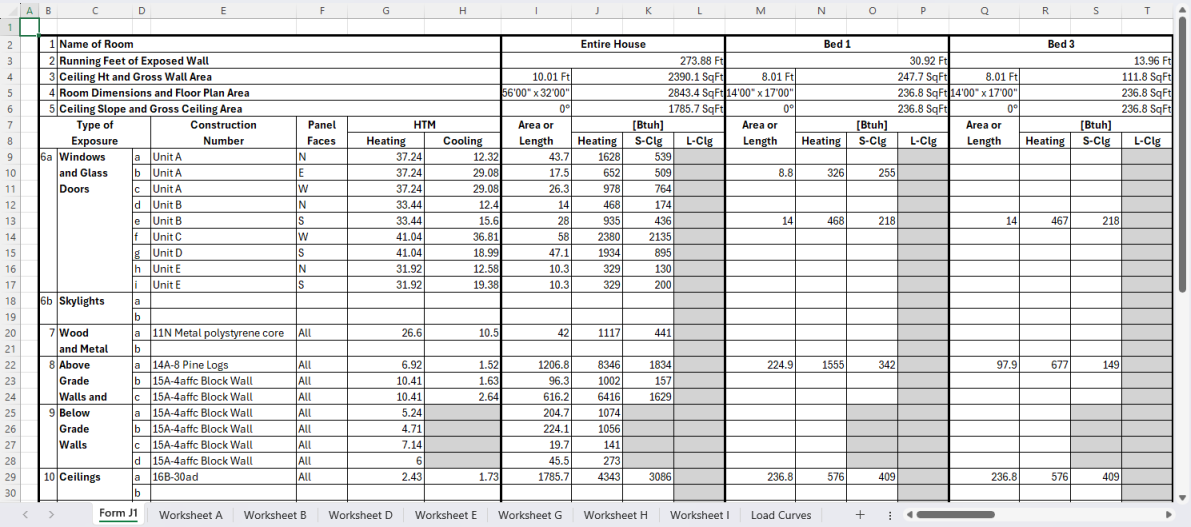
Task: Click 'Running Feet of Exposed Wall' cell
Action: [279, 60]
